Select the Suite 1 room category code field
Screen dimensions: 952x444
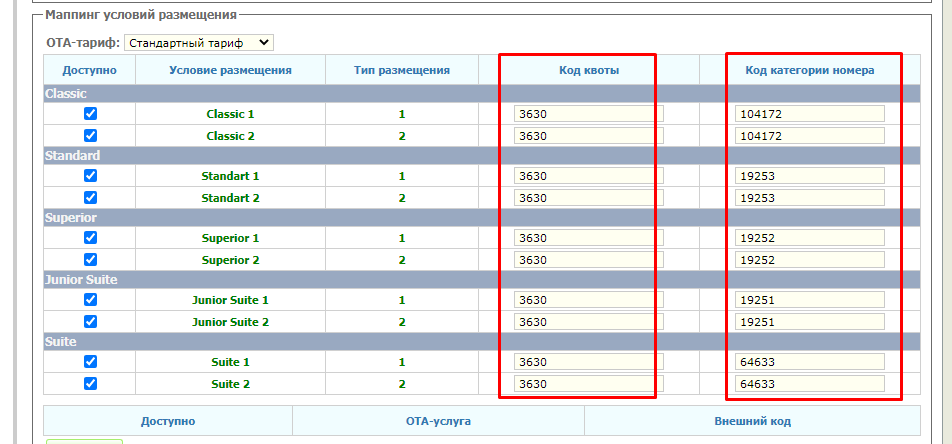[809, 362]
